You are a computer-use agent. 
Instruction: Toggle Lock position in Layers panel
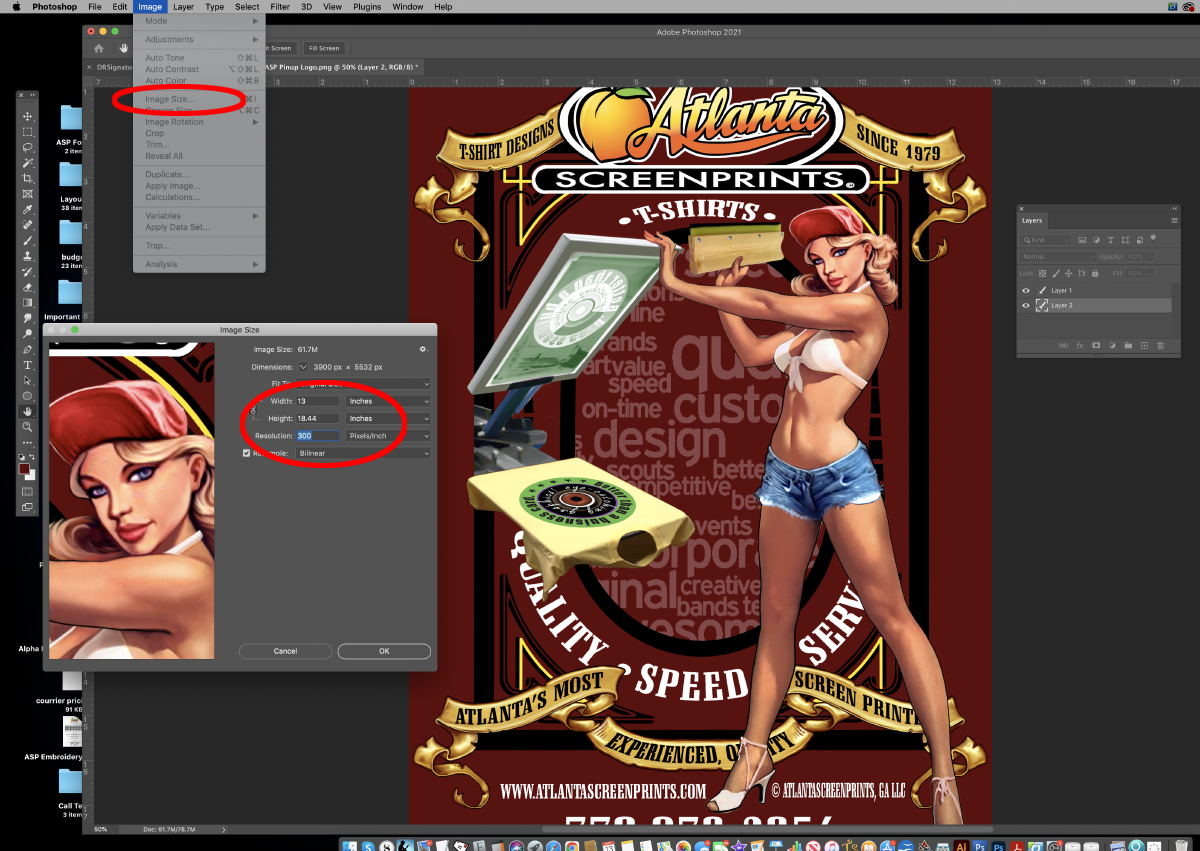(1070, 273)
